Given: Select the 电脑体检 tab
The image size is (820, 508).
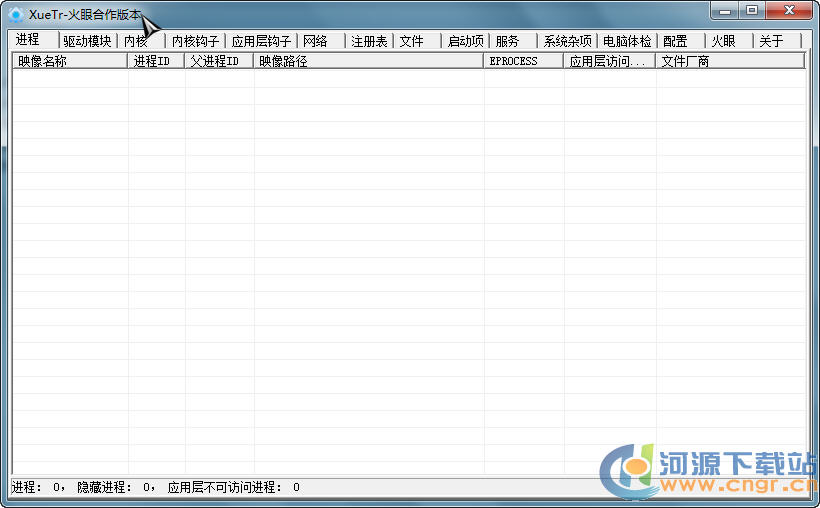Looking at the screenshot, I should pyautogui.click(x=627, y=41).
